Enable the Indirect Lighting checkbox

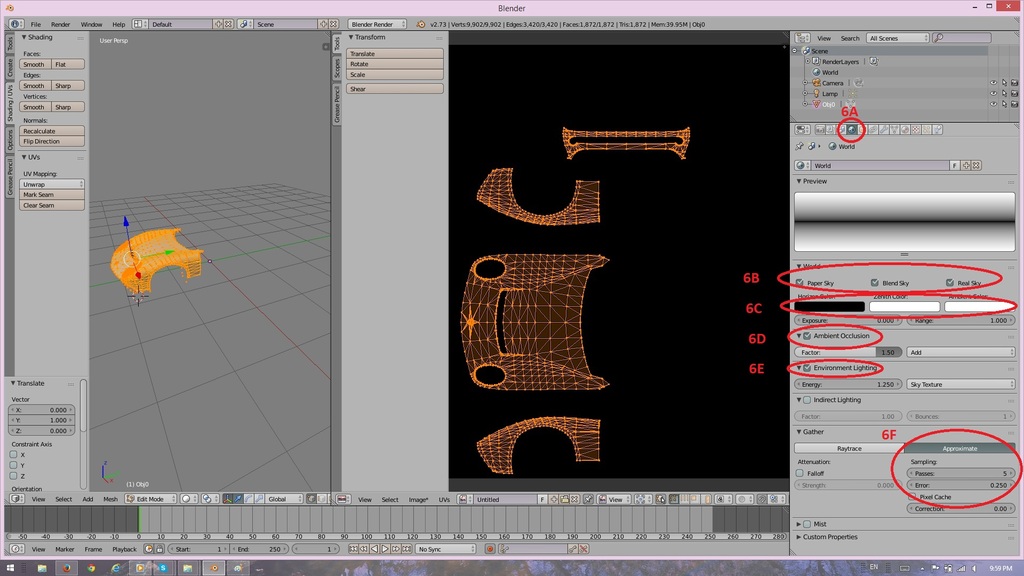[x=807, y=400]
